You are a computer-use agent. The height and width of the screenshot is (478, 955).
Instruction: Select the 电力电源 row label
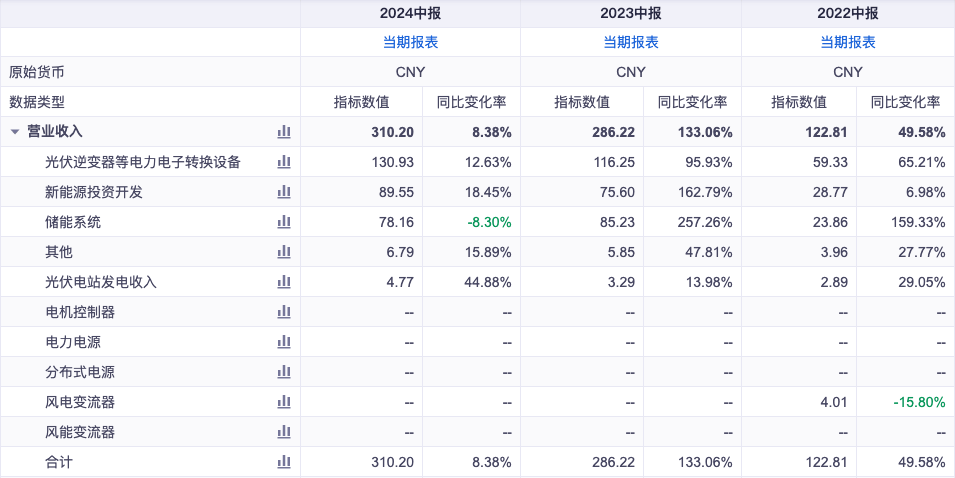(73, 342)
